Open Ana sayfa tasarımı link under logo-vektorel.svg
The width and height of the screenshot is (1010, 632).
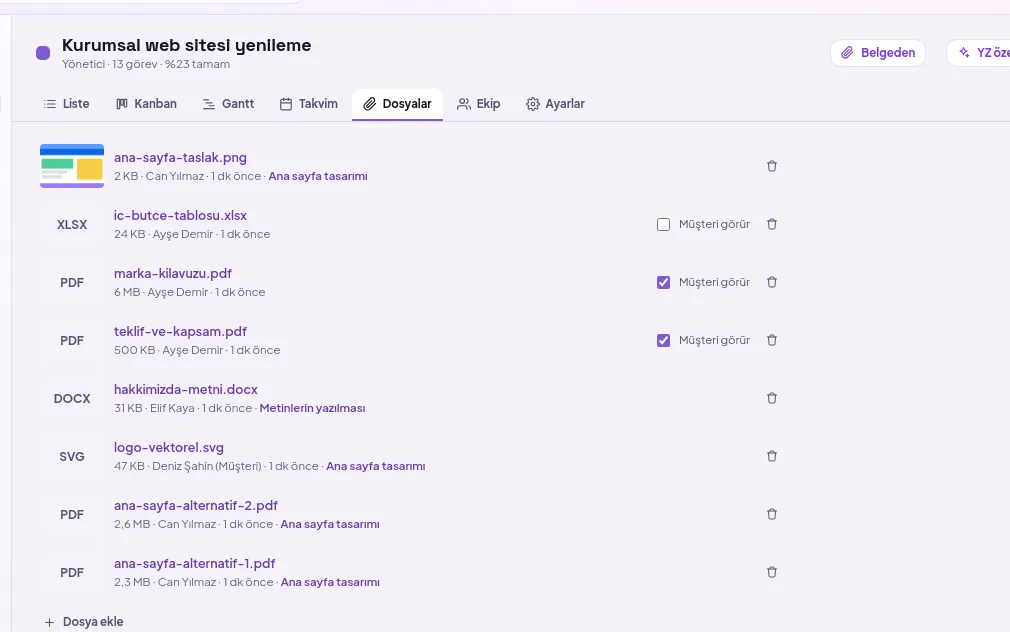click(376, 466)
